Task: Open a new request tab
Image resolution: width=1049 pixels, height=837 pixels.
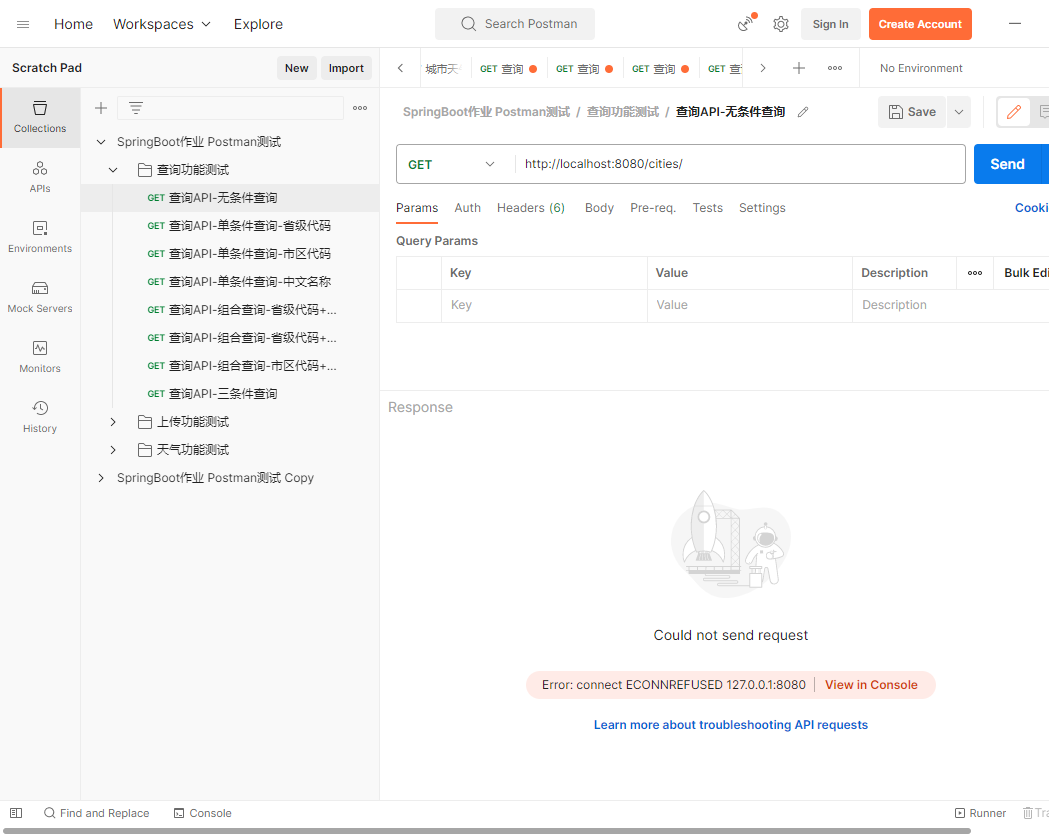Action: (x=799, y=68)
